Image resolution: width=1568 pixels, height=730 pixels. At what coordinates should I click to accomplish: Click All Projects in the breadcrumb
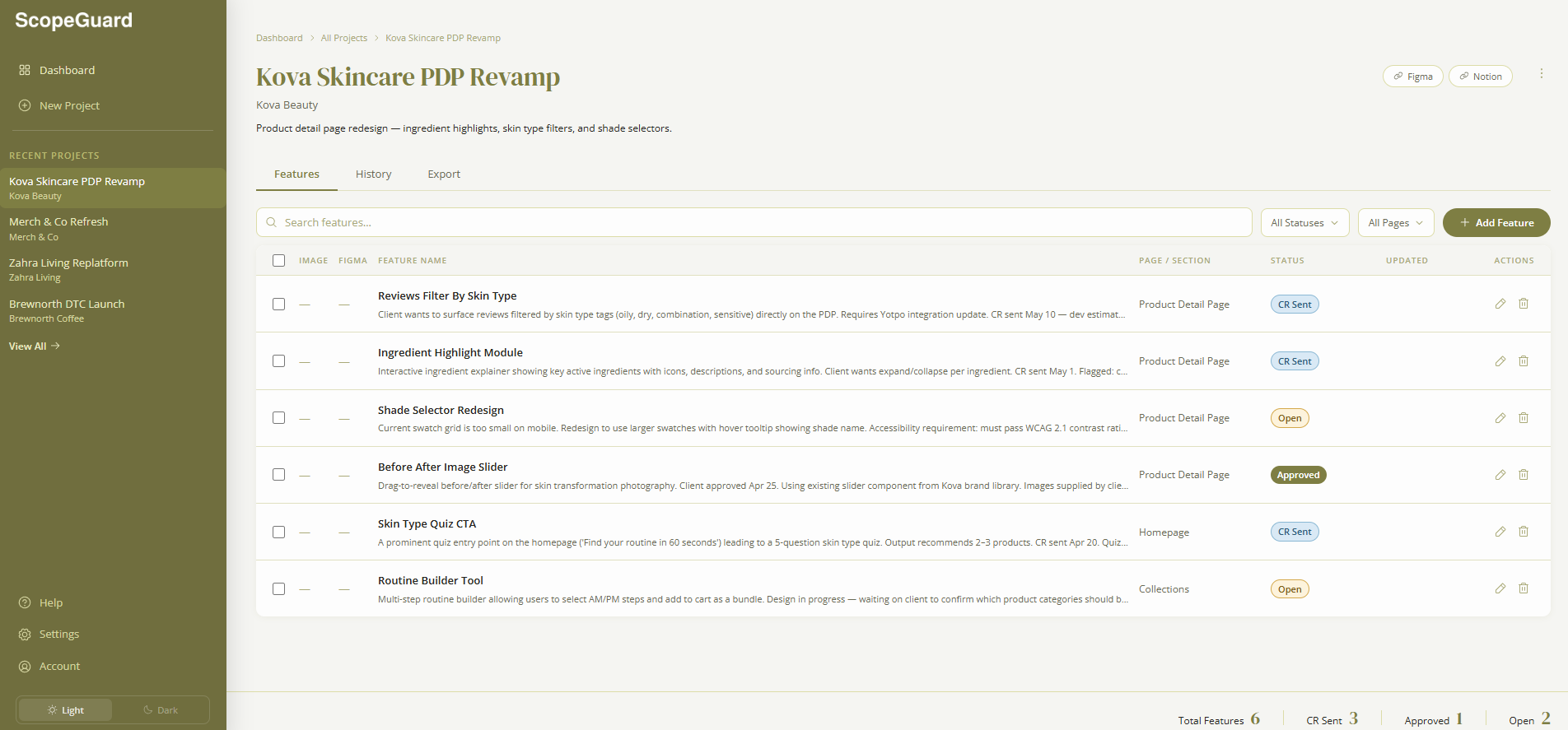pos(344,38)
